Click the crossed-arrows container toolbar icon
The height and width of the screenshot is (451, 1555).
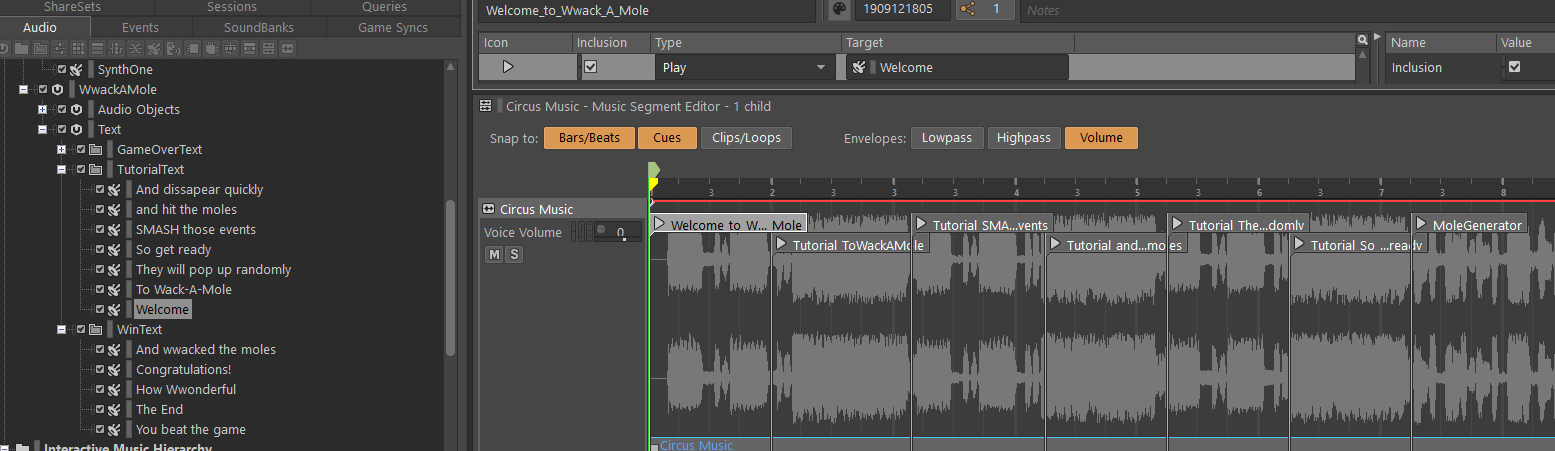click(x=135, y=48)
